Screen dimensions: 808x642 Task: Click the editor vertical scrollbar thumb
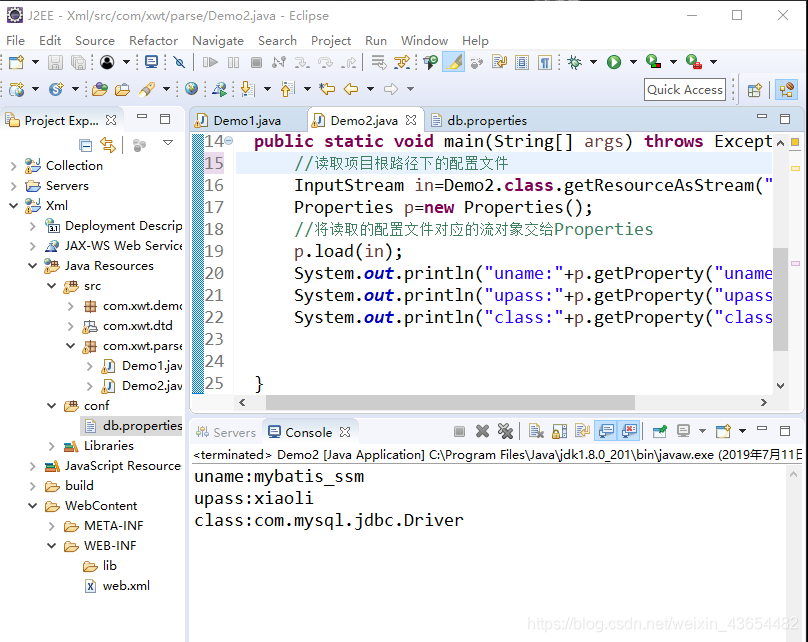point(780,299)
